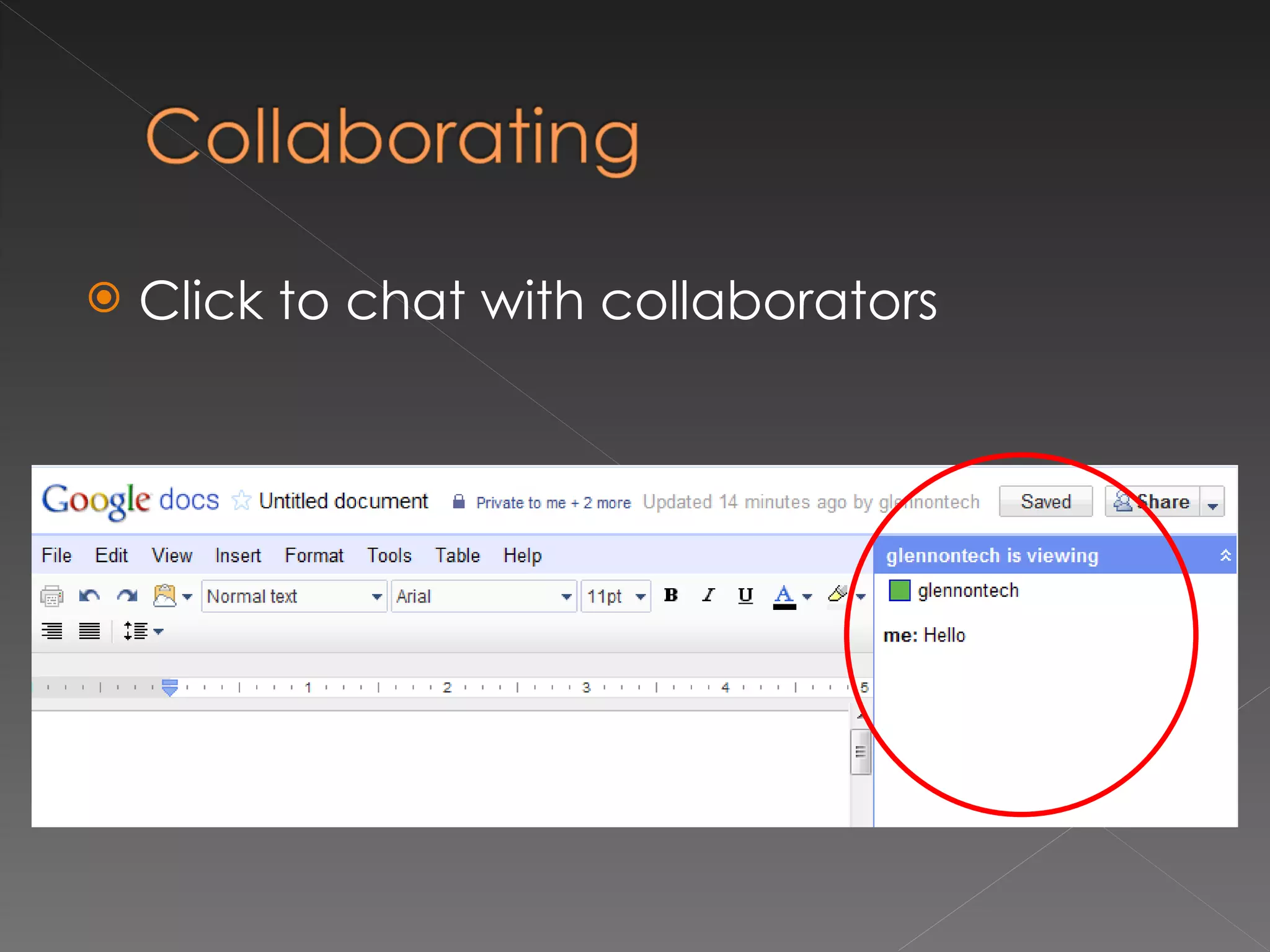Toggle Italic formatting

(x=708, y=596)
